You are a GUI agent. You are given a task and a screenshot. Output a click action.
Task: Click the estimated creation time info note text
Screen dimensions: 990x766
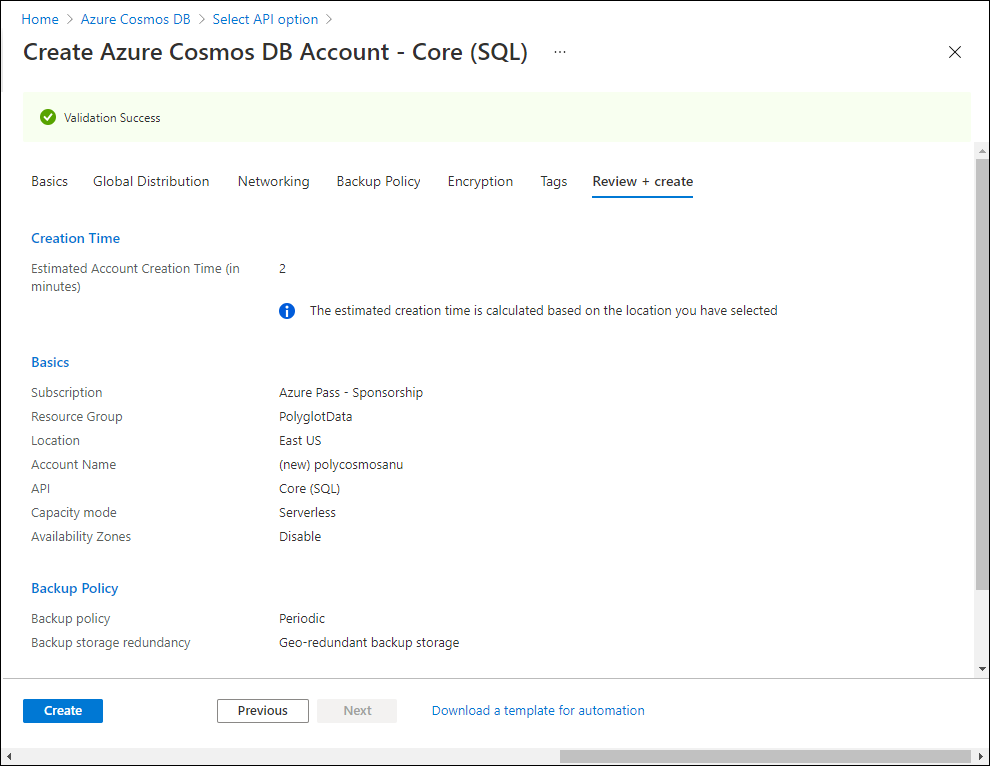pyautogui.click(x=544, y=311)
